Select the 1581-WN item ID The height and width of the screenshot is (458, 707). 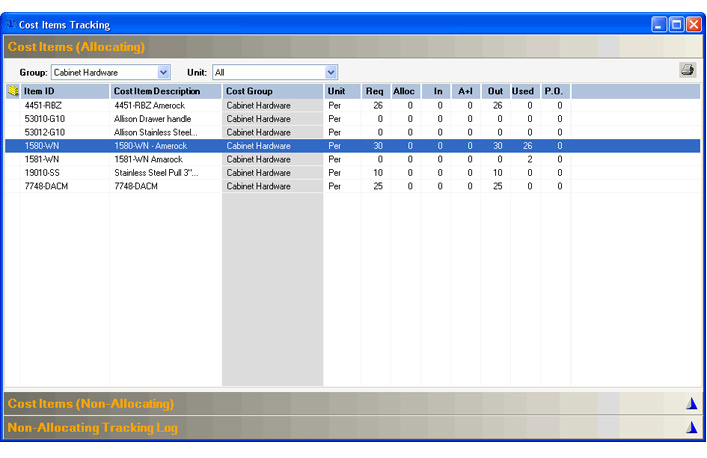41,160
